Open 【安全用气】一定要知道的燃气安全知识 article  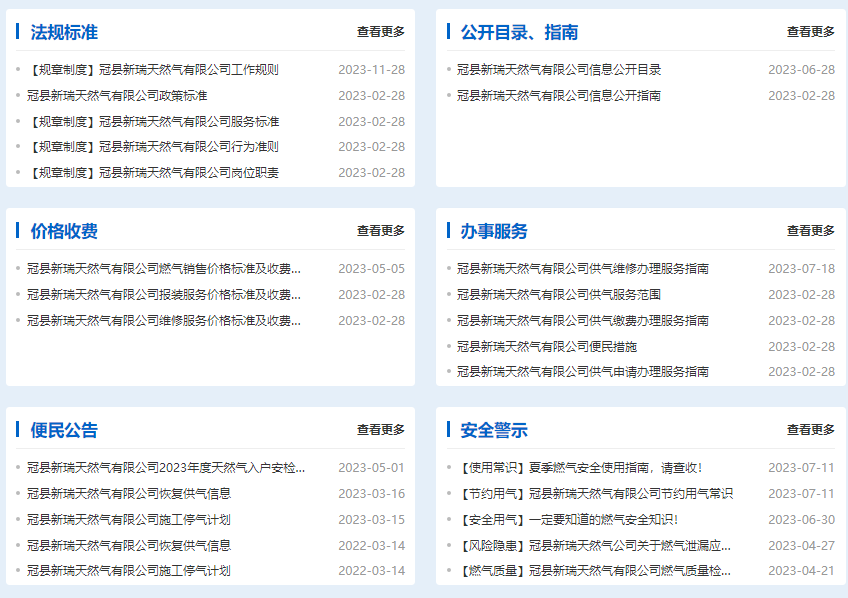click(568, 520)
